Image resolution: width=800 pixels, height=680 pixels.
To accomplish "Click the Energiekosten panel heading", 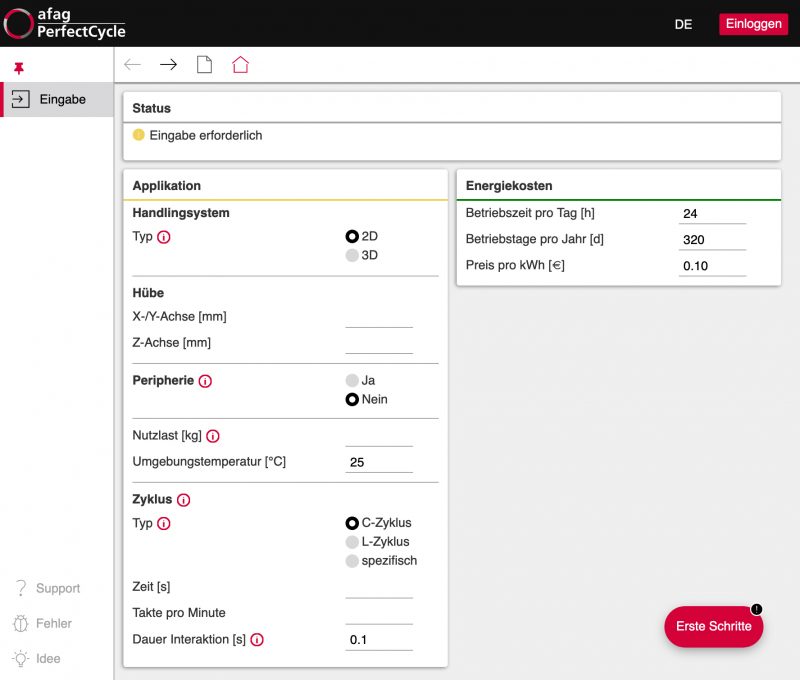I will tap(509, 186).
